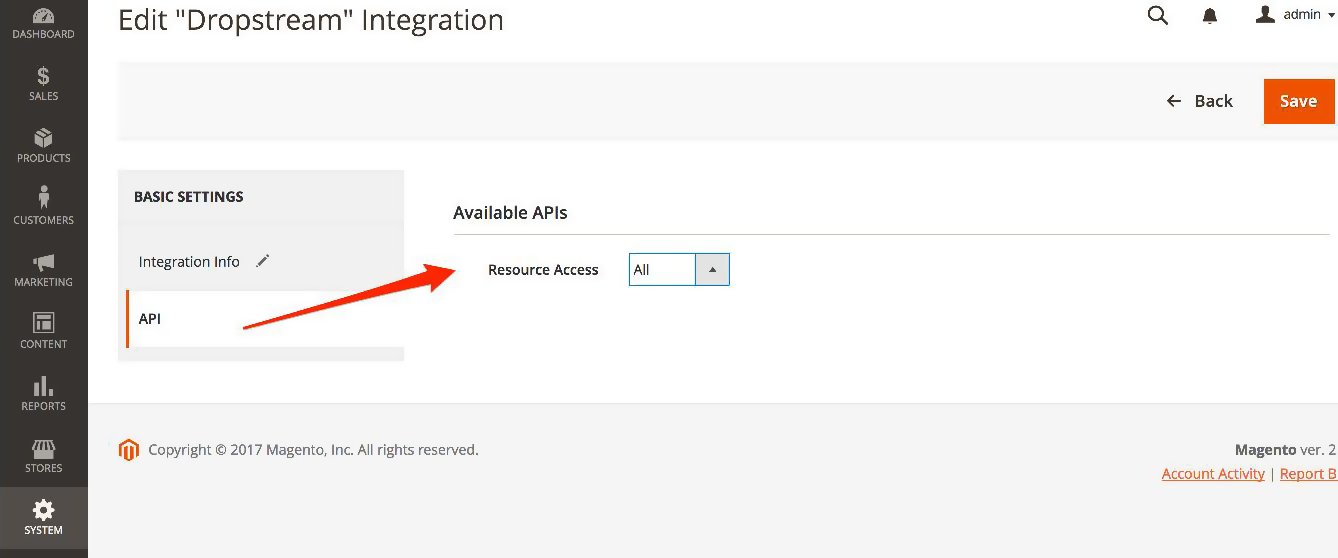1338x558 pixels.
Task: Save the integration
Action: pyautogui.click(x=1299, y=101)
